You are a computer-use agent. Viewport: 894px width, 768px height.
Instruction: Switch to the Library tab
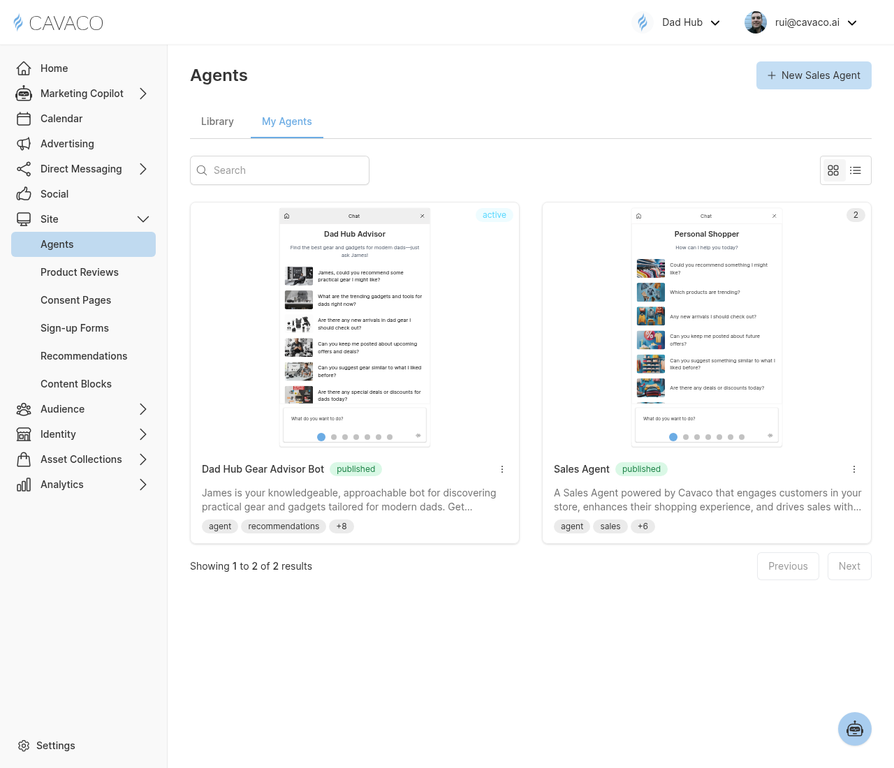point(217,121)
